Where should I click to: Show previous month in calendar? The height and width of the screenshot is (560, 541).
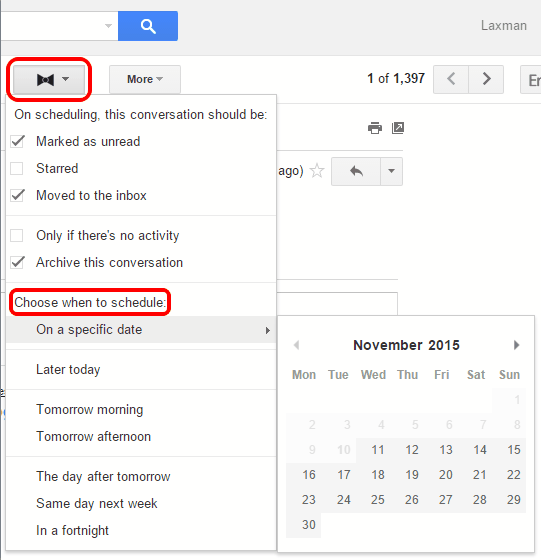coord(296,345)
